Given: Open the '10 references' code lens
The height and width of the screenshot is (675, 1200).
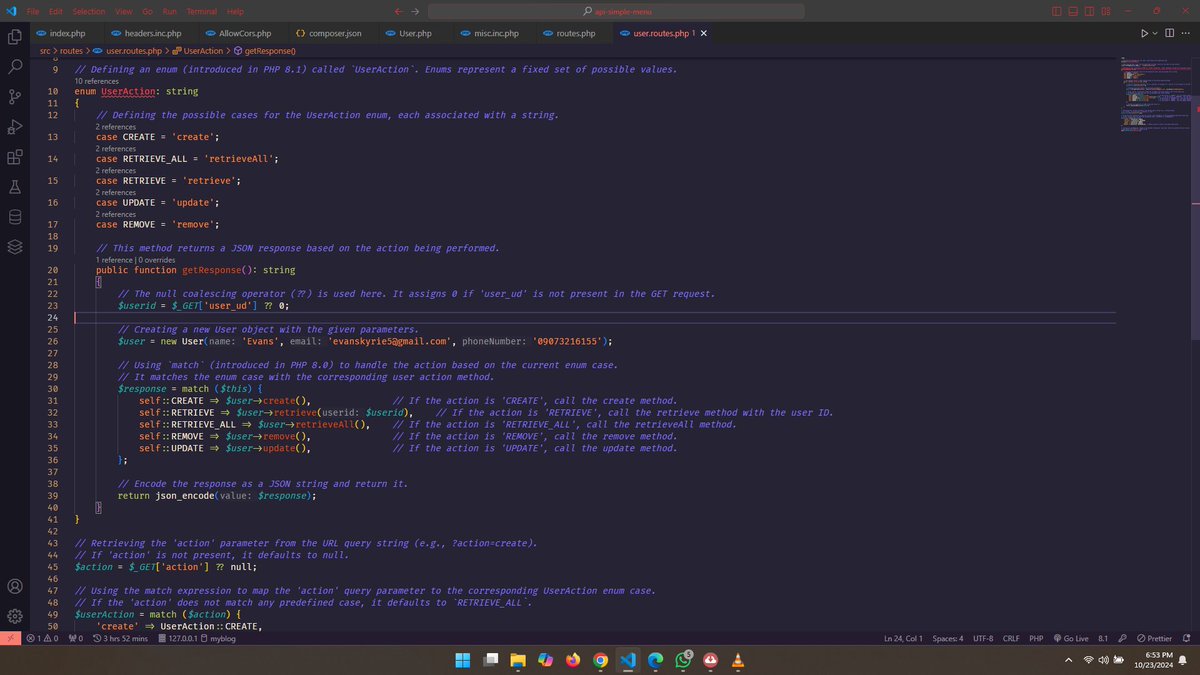Looking at the screenshot, I should click(x=96, y=80).
